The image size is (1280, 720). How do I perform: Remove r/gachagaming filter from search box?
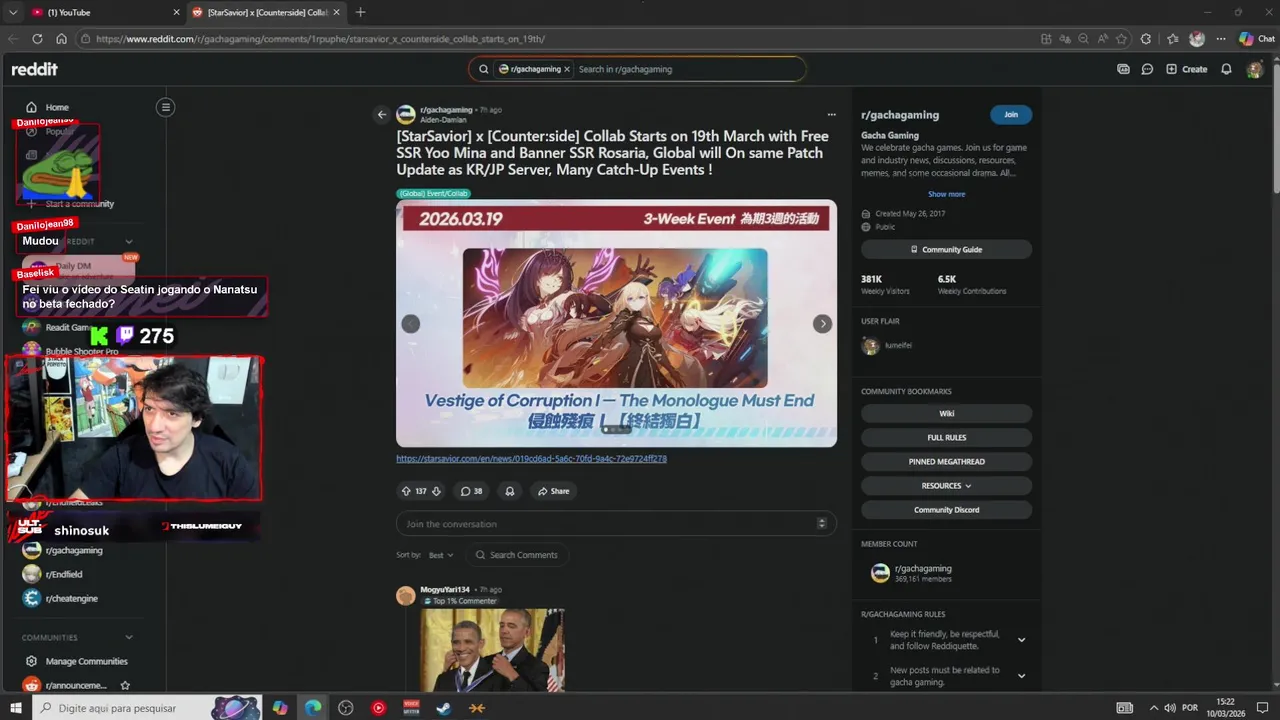coord(567,69)
